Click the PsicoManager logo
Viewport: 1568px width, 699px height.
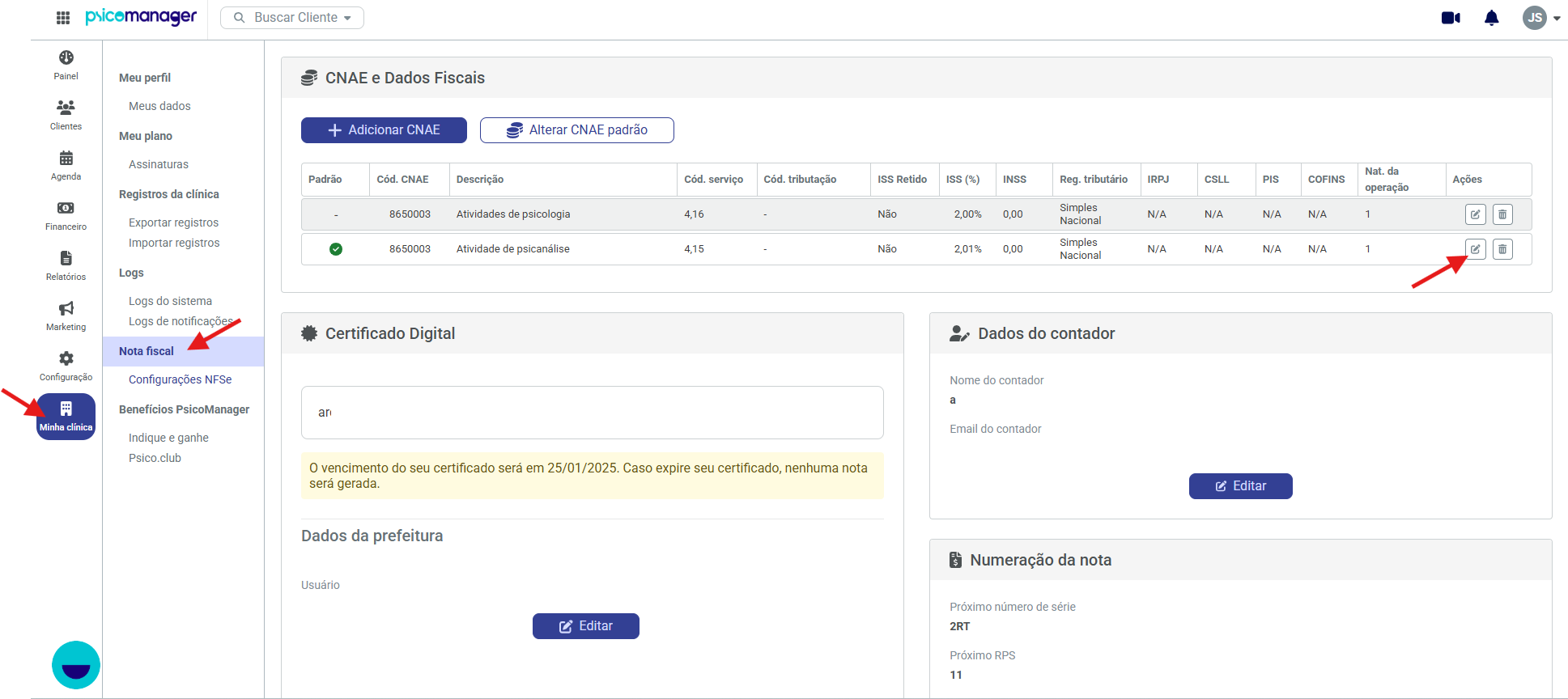point(141,17)
